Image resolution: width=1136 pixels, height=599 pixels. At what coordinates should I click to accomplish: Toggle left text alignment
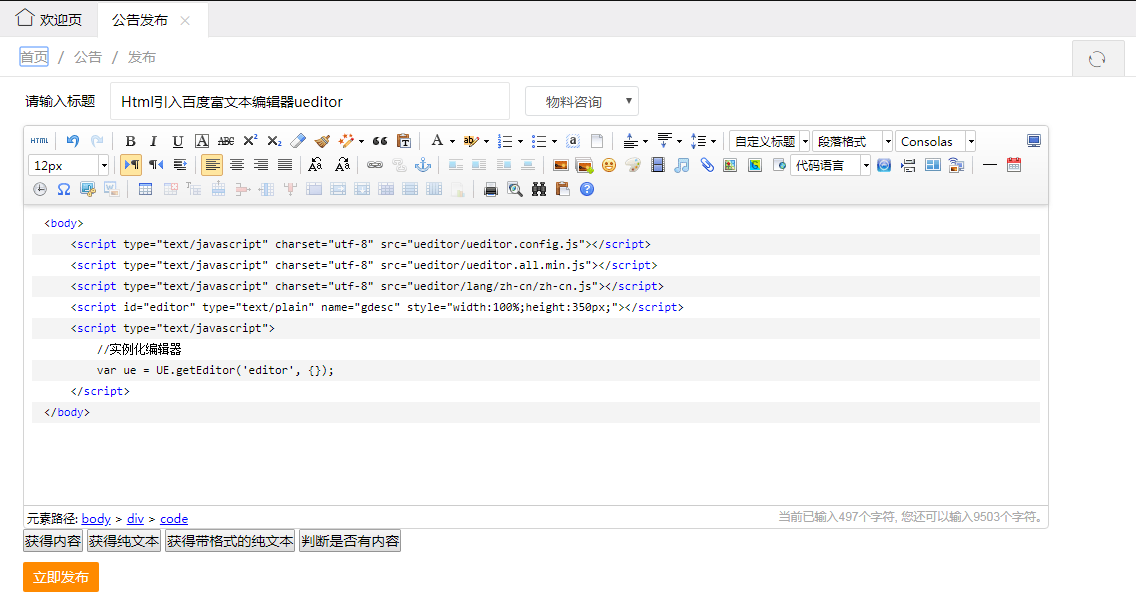tap(212, 165)
